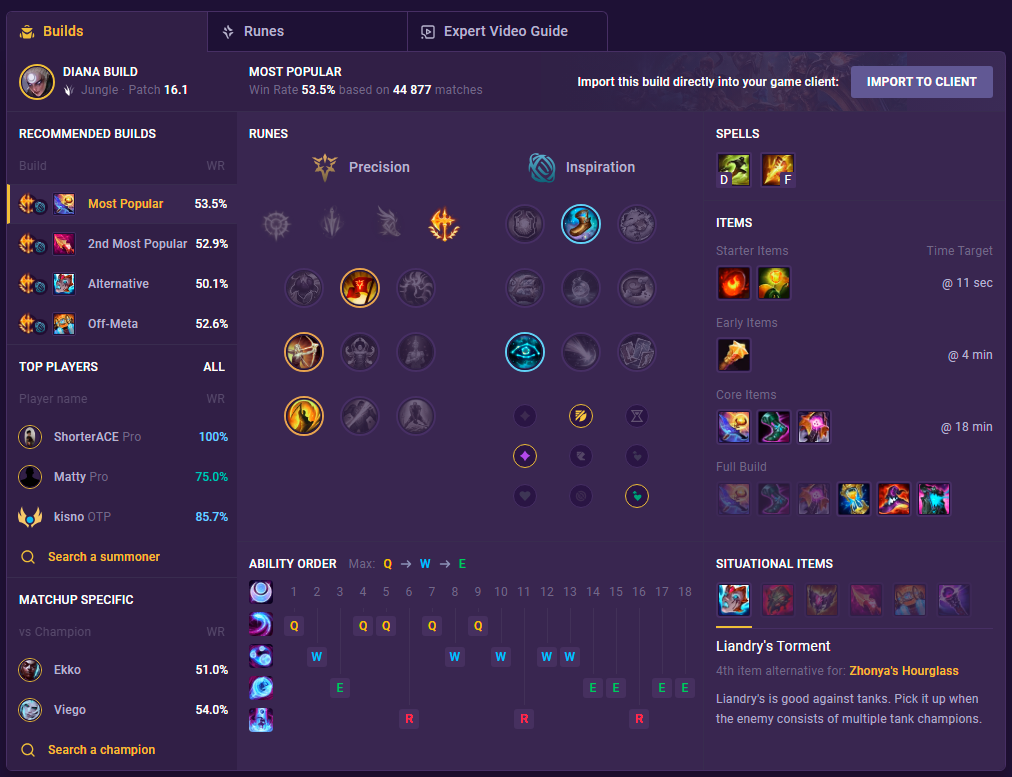Click the Conqueror keystone rune icon
Viewport: 1012px width, 777px height.
(x=444, y=224)
